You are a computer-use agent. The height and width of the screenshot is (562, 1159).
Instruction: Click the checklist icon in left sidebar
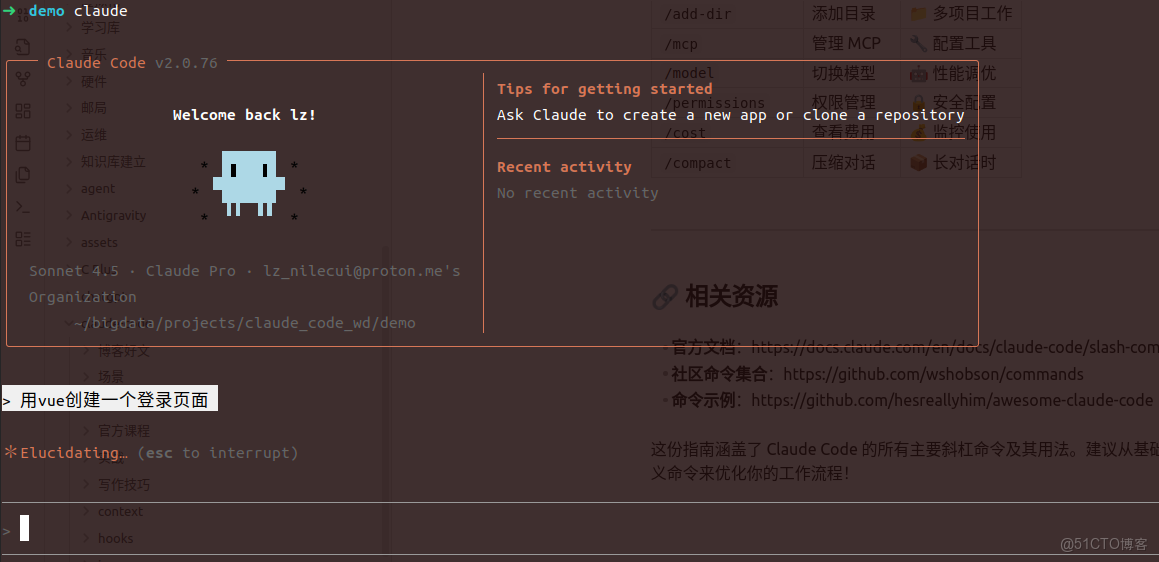click(23, 239)
